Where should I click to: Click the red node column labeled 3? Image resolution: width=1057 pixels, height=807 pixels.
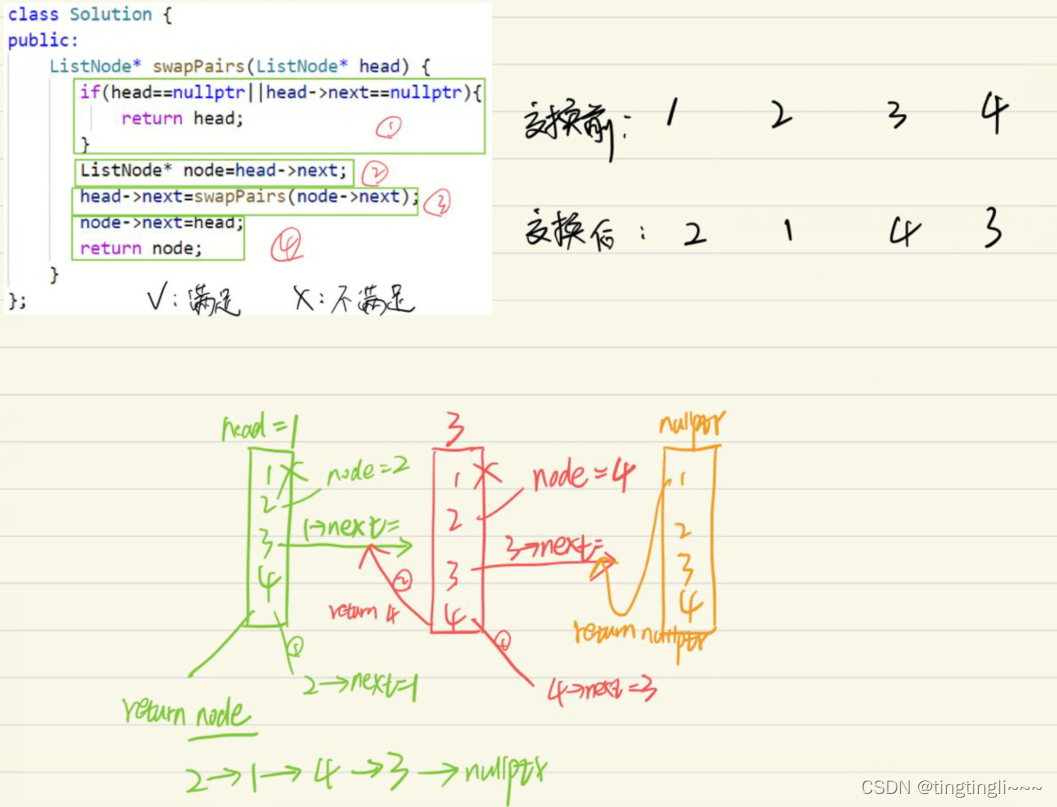(456, 540)
